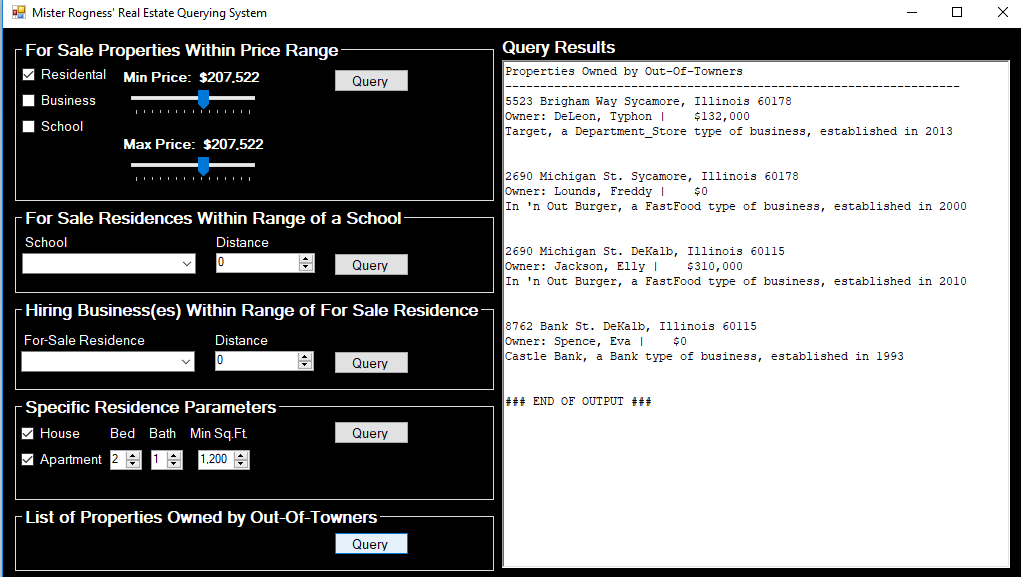1021x577 pixels.
Task: Click the app icon in title bar
Action: 18,13
